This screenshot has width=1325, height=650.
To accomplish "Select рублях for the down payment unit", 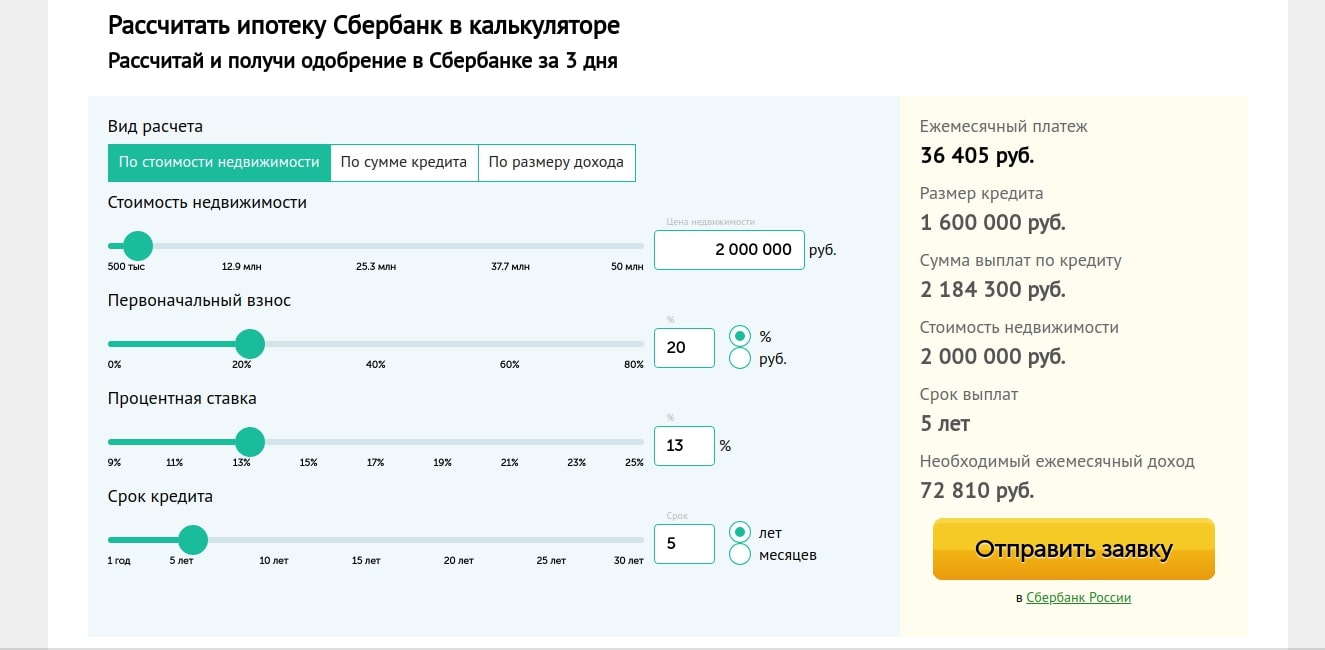I will point(740,358).
